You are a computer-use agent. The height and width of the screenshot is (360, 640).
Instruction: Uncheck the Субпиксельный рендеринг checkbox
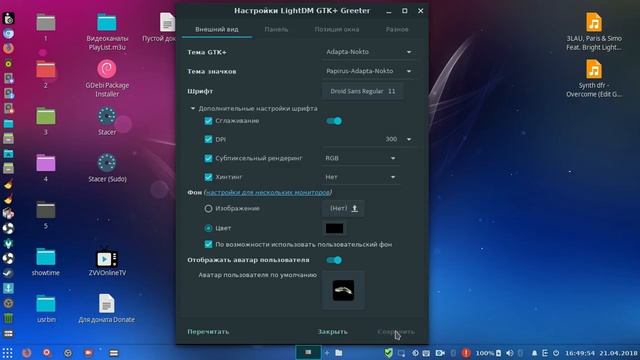[x=208, y=158]
